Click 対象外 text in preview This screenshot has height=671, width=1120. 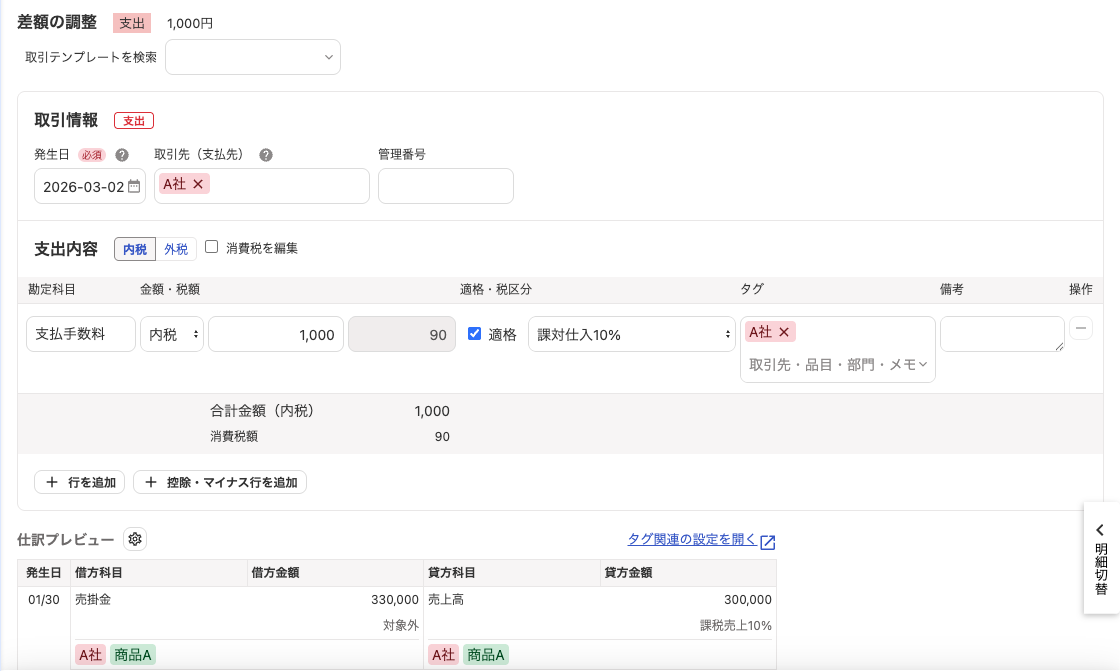click(401, 625)
